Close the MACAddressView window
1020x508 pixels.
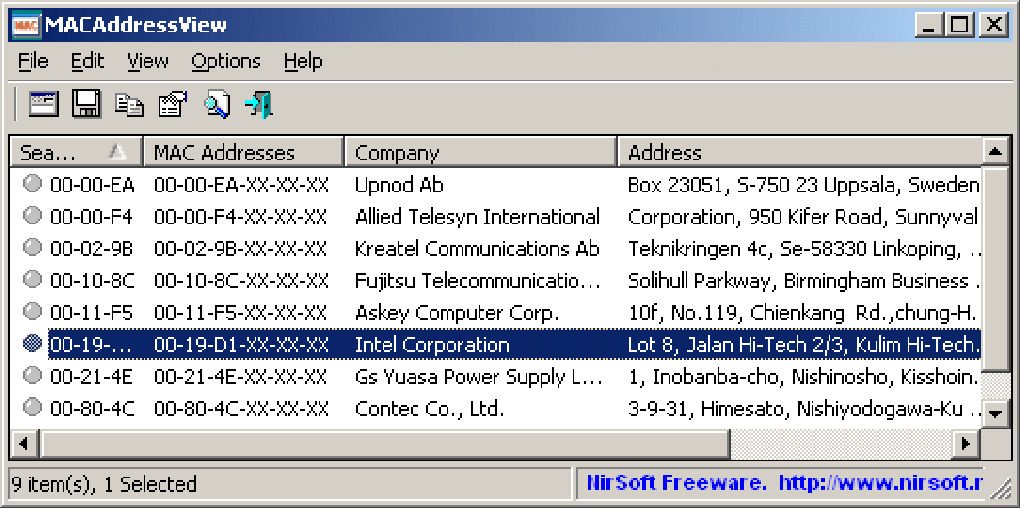[993, 25]
